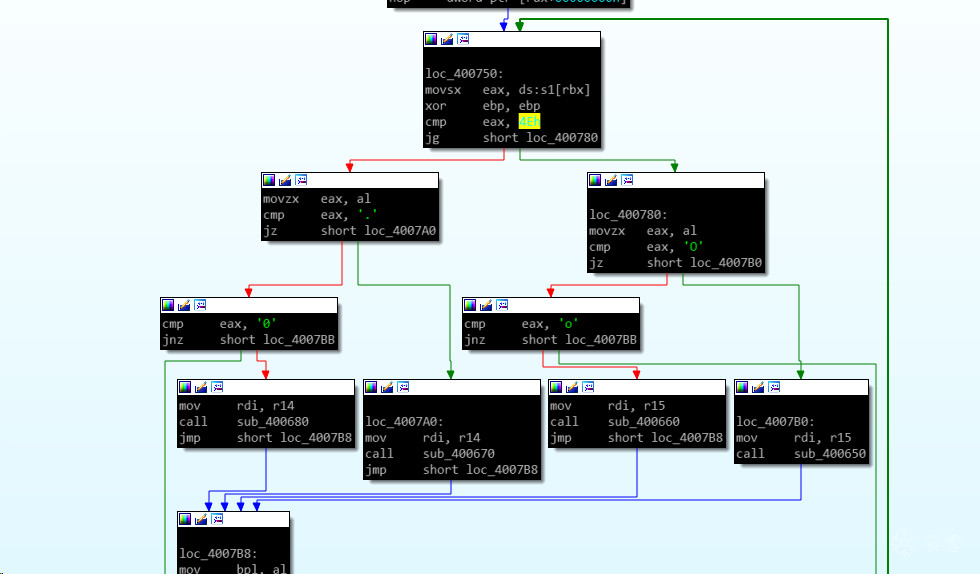
Task: Open node color picker on the cmp eax, '.' block
Action: 269,180
